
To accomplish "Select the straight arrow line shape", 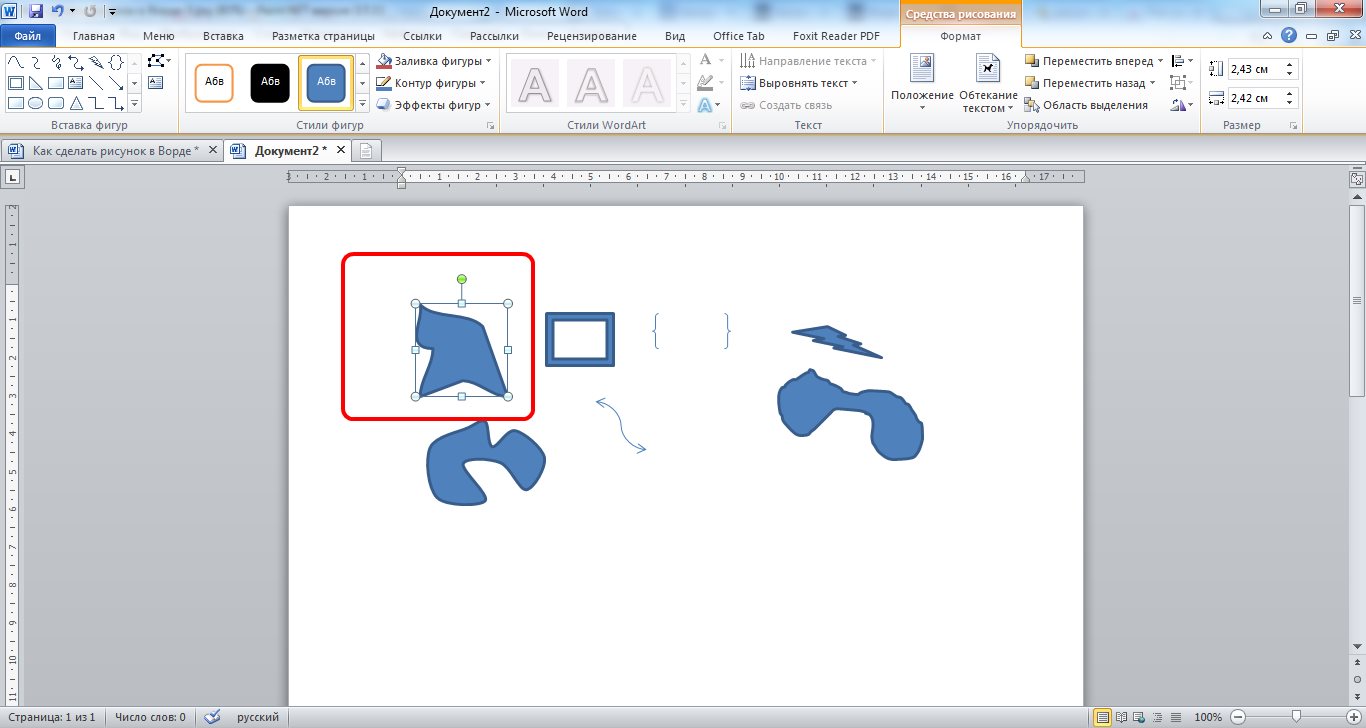I will click(116, 83).
